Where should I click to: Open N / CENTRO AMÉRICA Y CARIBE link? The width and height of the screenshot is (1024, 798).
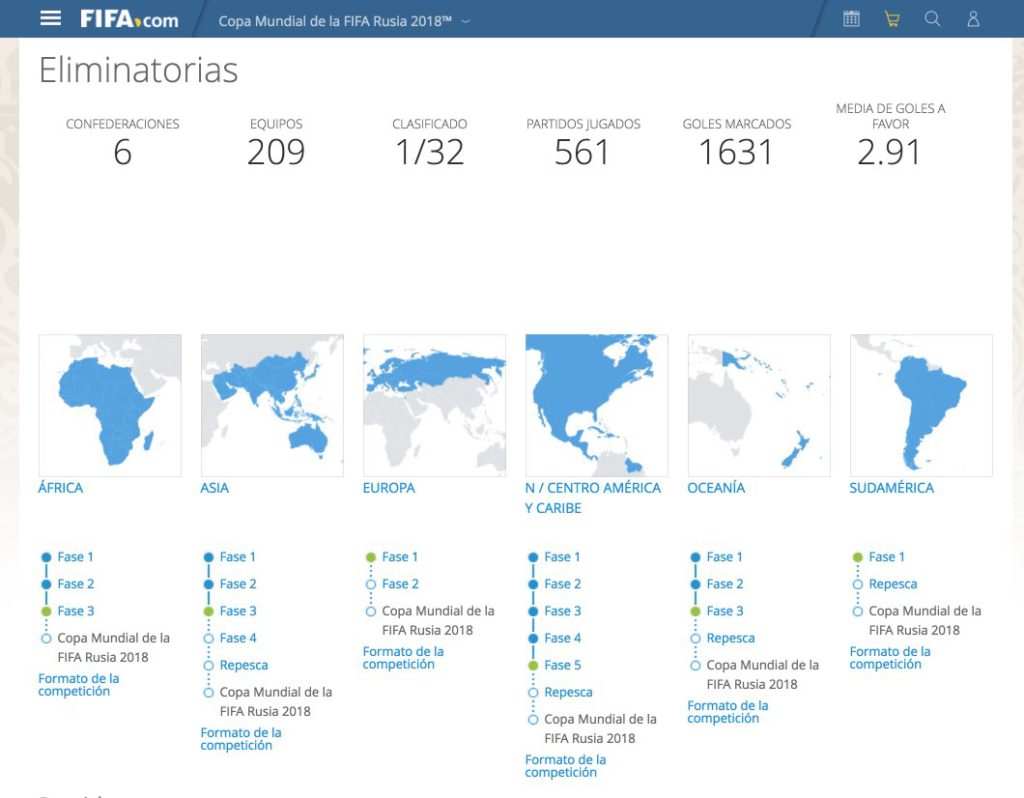coord(593,498)
